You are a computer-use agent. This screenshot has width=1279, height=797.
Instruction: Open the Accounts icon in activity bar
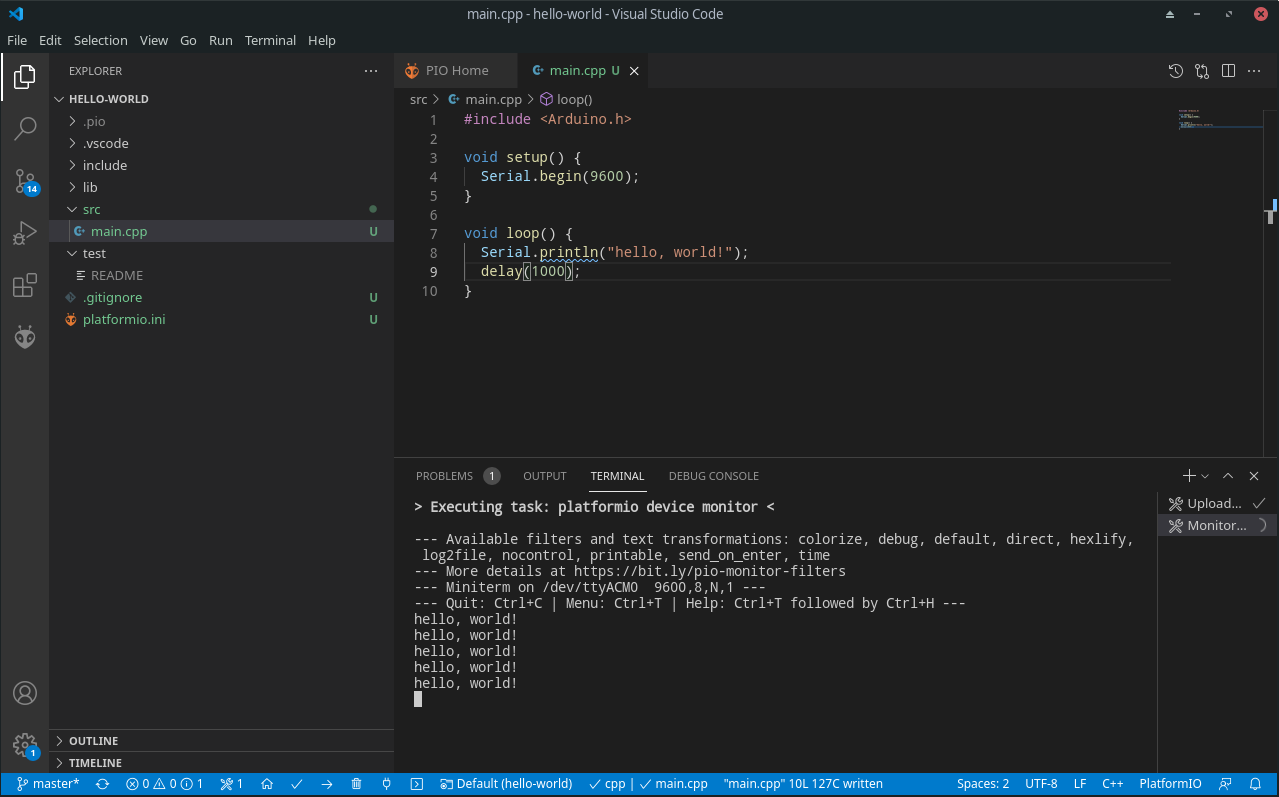pos(25,693)
